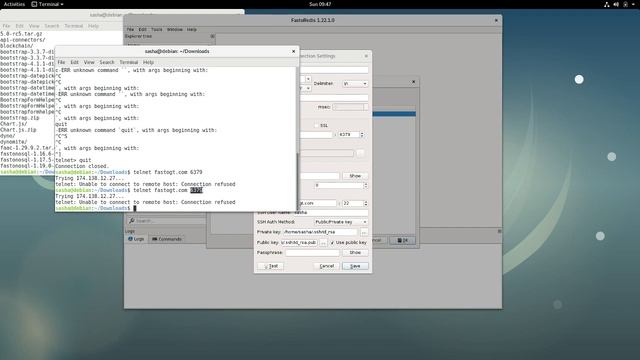
Task: Open the FastoRedis Help menu
Action: tap(192, 29)
